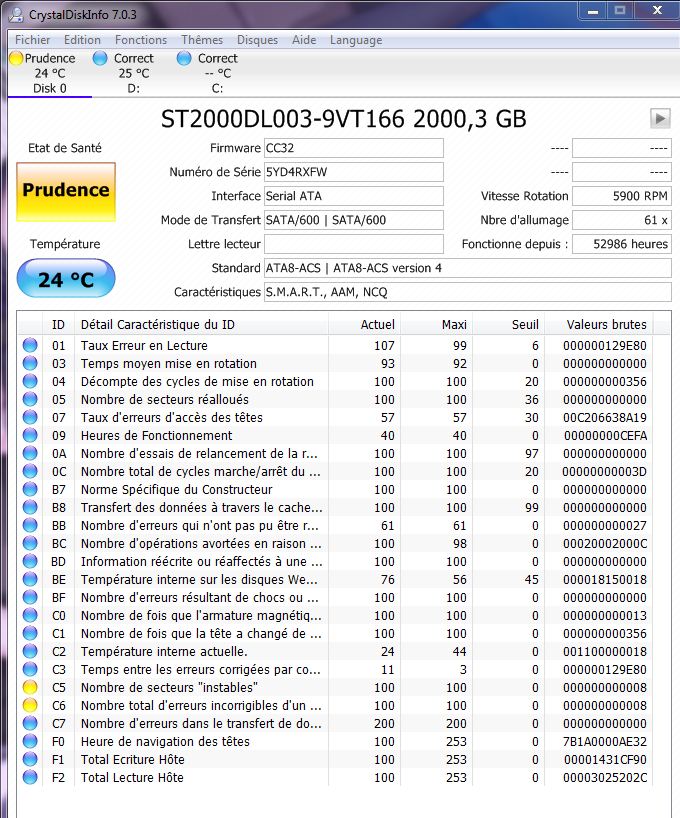This screenshot has height=818, width=680.
Task: Click the Interface field Serial ATA
Action: pos(354,196)
